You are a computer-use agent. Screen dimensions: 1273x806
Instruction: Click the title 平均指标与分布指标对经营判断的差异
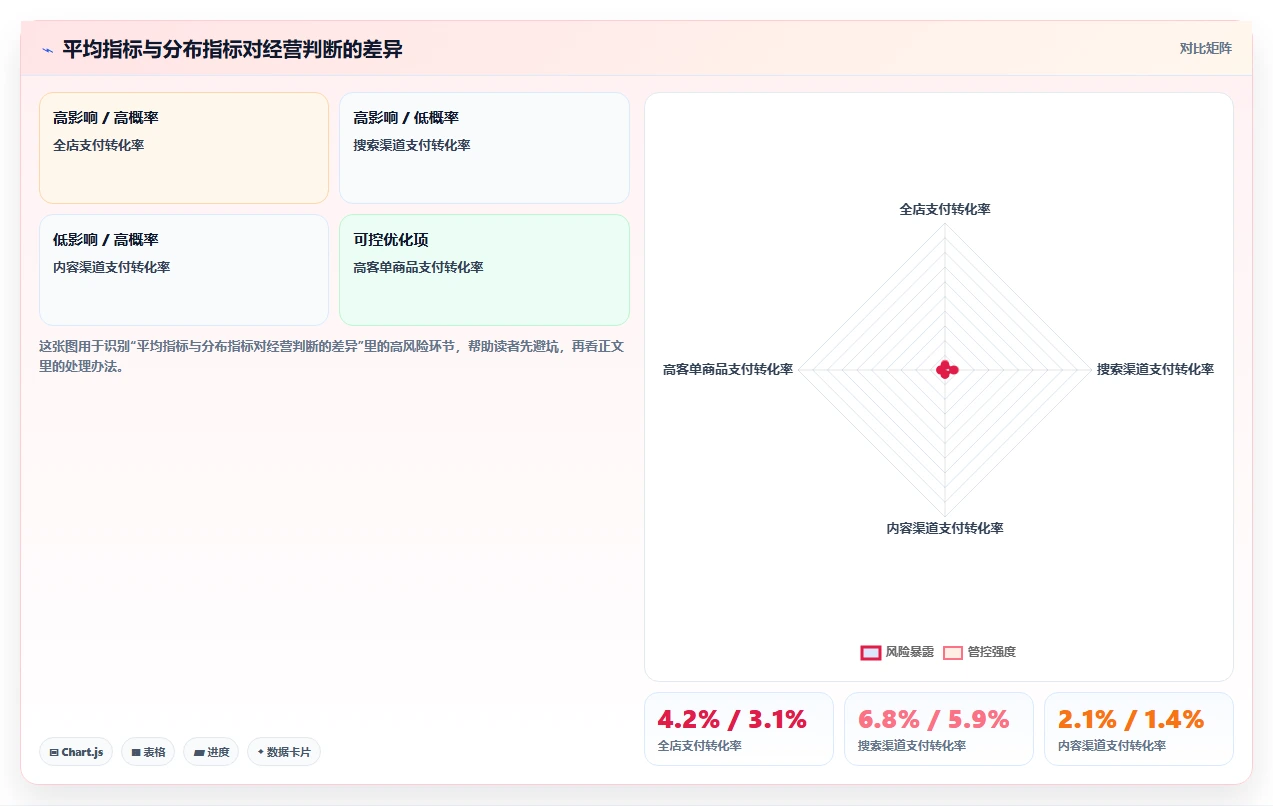pos(232,49)
